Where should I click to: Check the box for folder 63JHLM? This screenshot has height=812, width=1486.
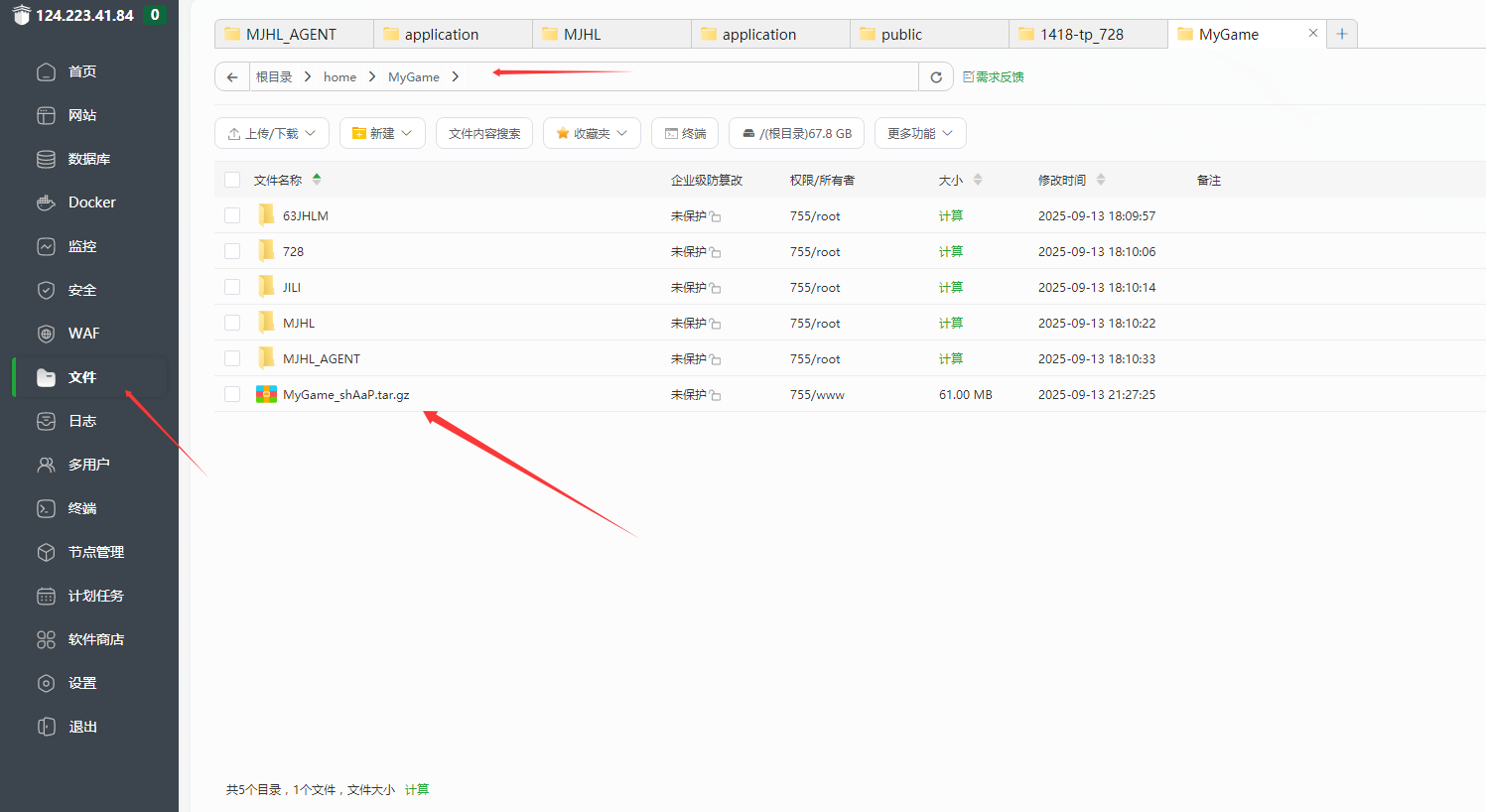coord(232,215)
